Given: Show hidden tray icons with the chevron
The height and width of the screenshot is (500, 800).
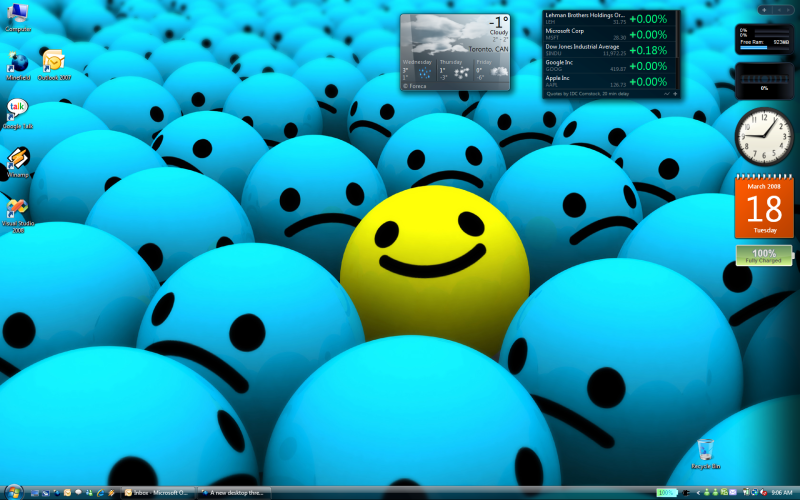Looking at the screenshot, I should click(698, 493).
